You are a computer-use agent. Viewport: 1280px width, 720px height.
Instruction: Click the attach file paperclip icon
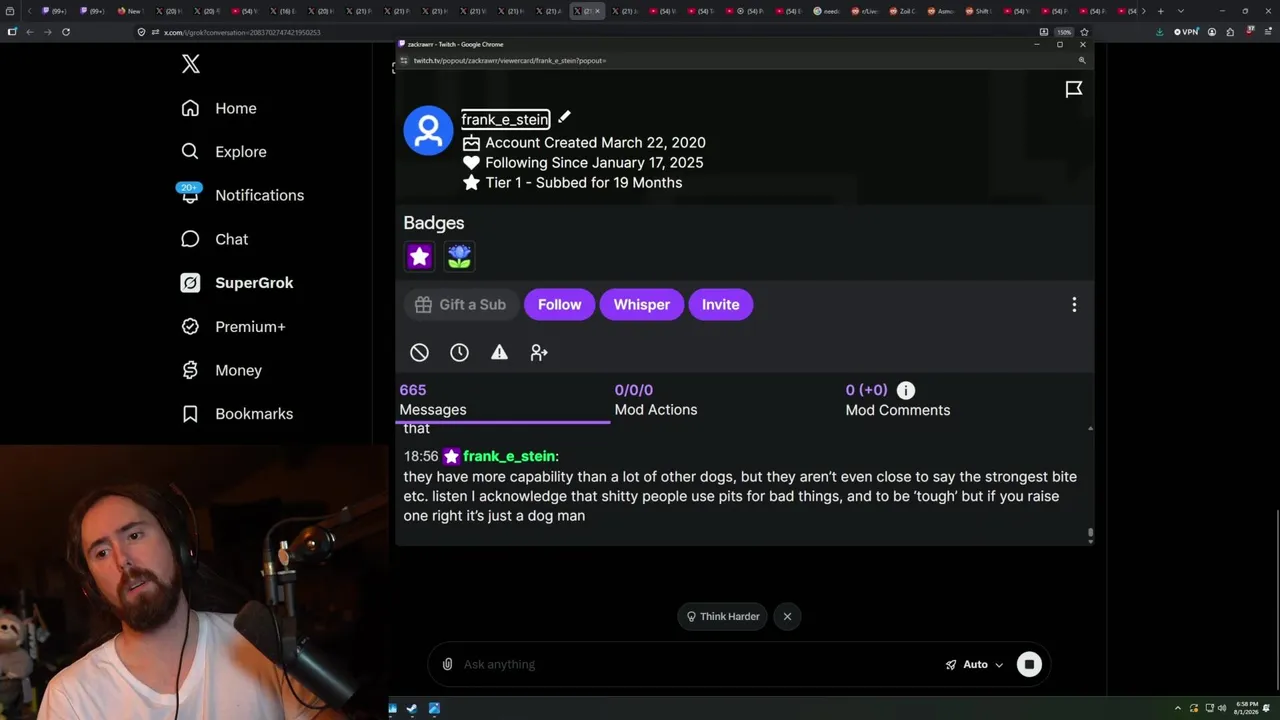click(448, 665)
